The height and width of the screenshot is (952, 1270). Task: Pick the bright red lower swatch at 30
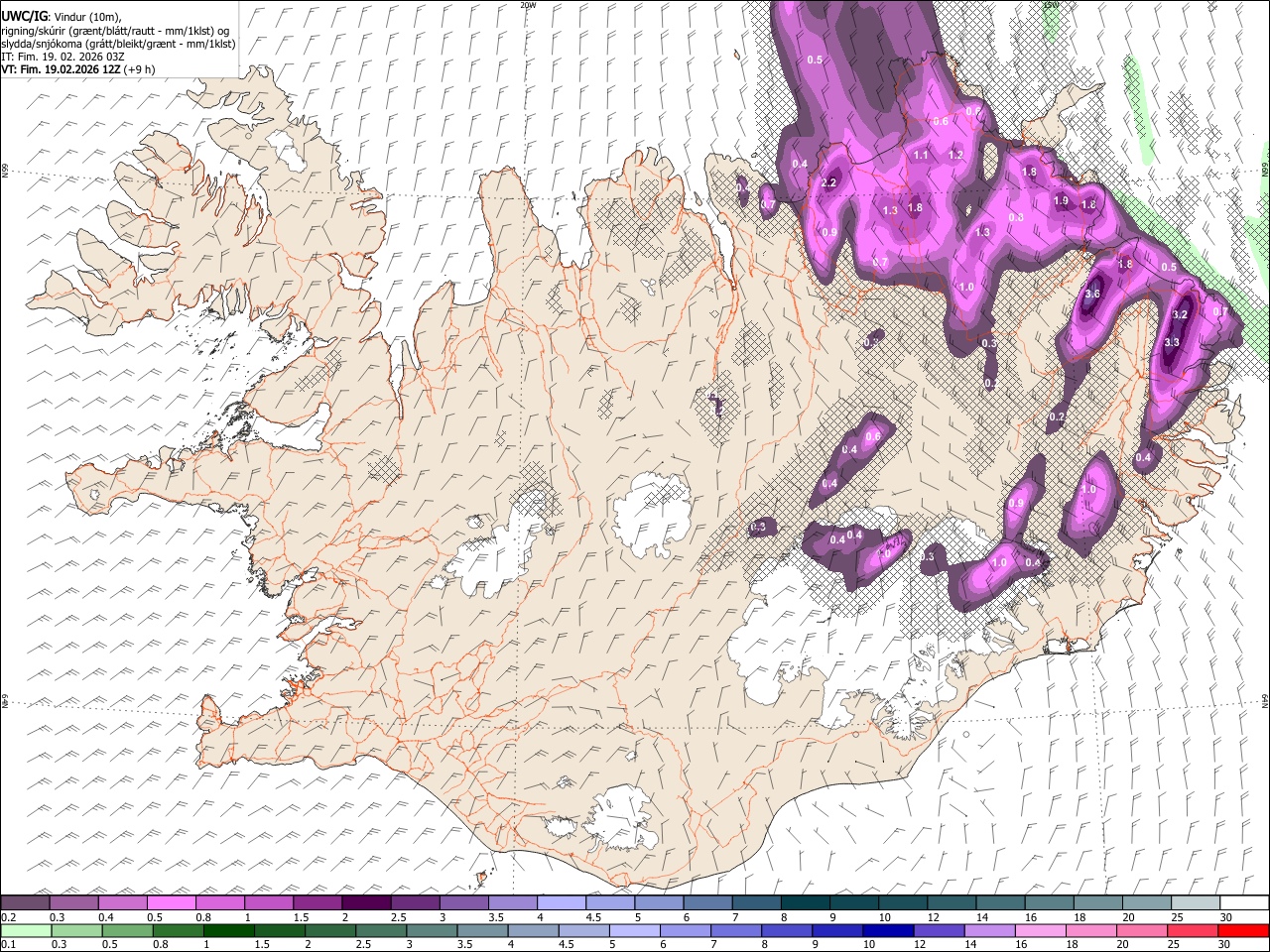1243,930
